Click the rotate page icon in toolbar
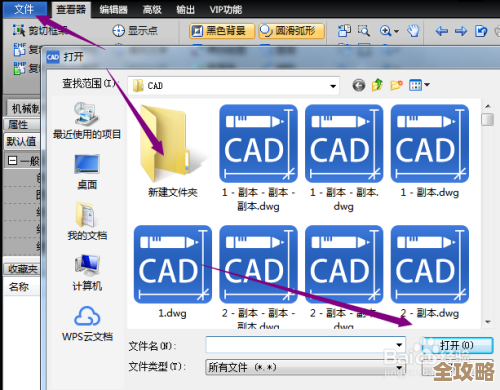The height and width of the screenshot is (390, 500). [x=481, y=31]
